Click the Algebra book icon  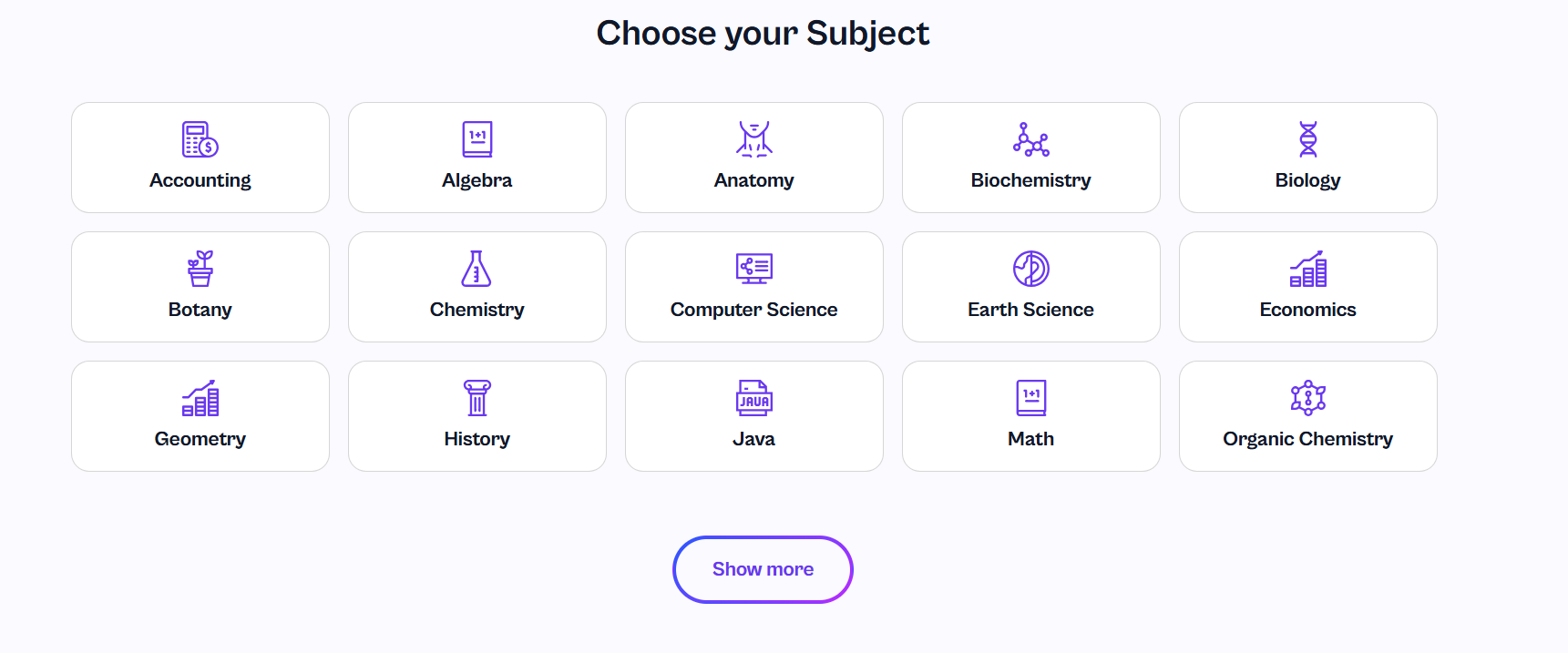point(477,139)
